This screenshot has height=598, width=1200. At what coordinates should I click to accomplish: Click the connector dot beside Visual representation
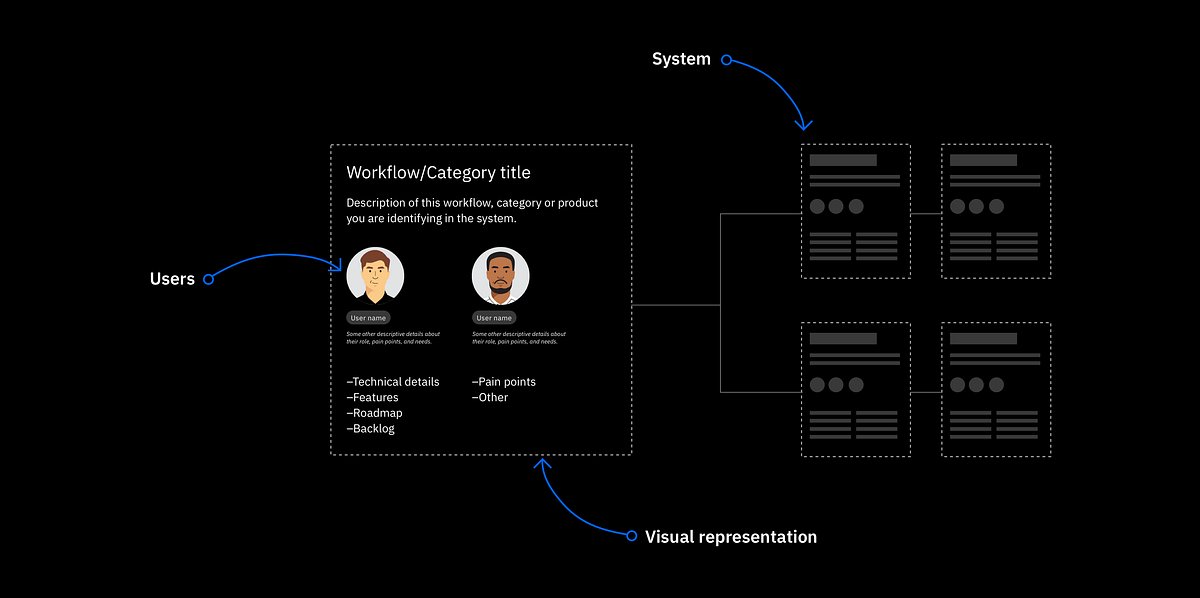(x=633, y=536)
